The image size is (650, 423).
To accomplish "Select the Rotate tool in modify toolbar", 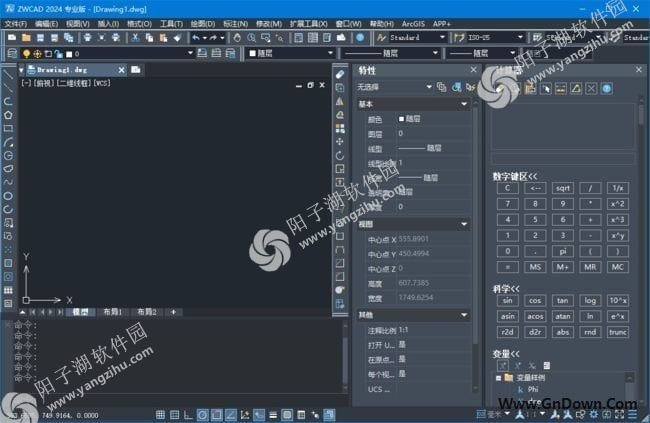I will pyautogui.click(x=340, y=155).
